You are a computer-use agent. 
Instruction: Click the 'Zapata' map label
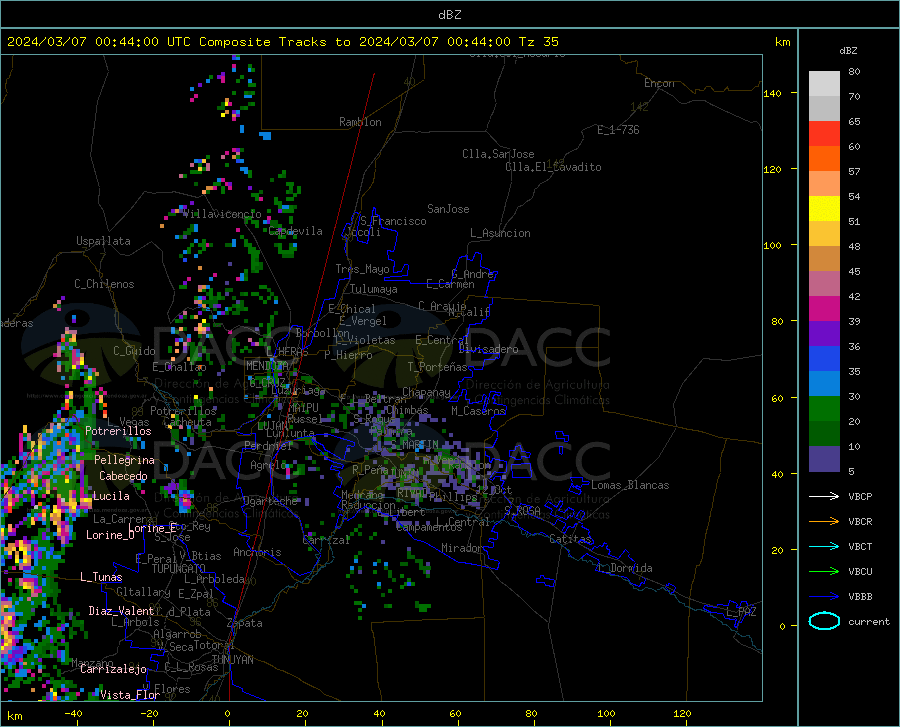point(245,623)
